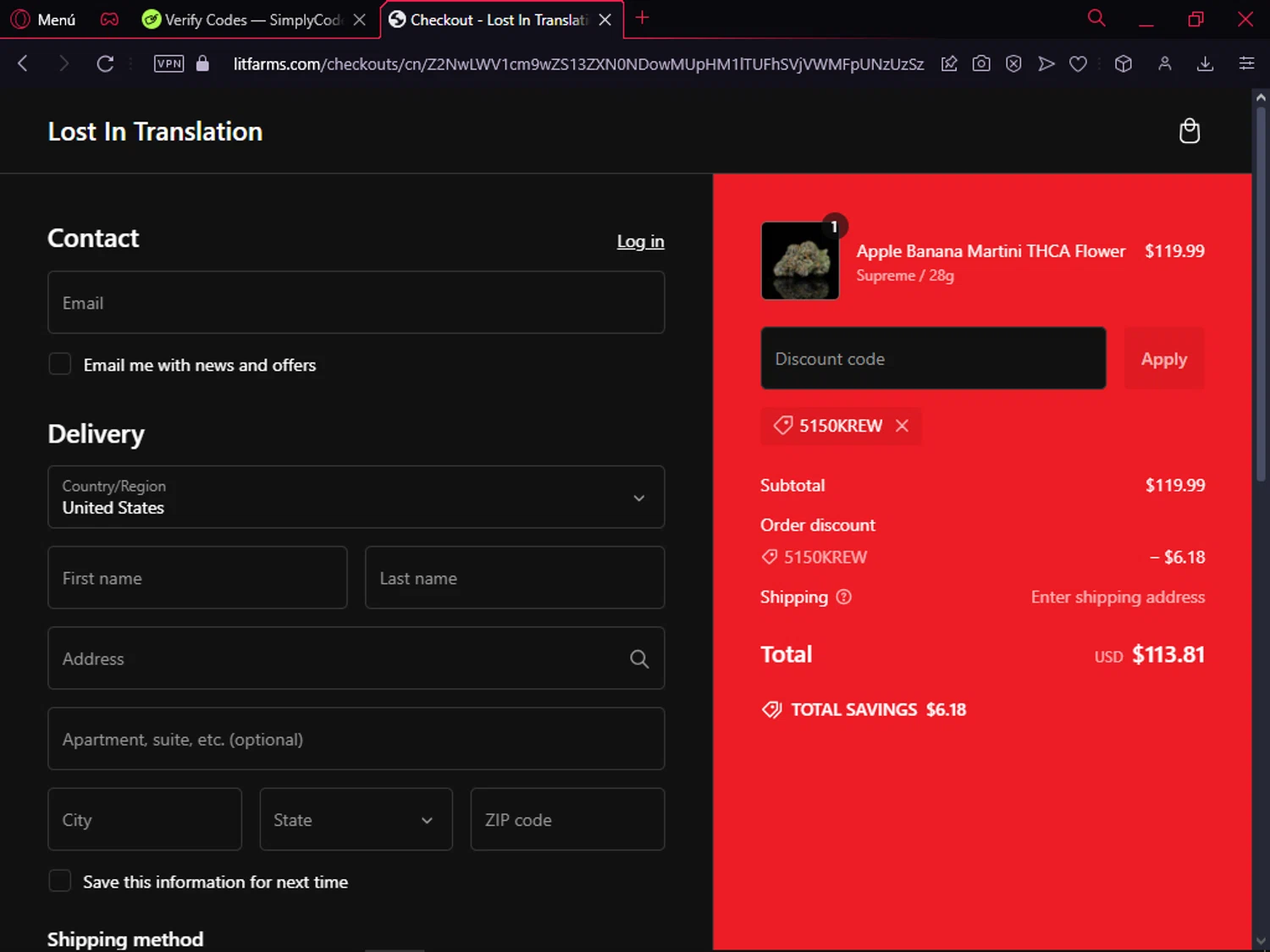The height and width of the screenshot is (952, 1270).
Task: Click the scrollbar up arrow
Action: pyautogui.click(x=1261, y=97)
